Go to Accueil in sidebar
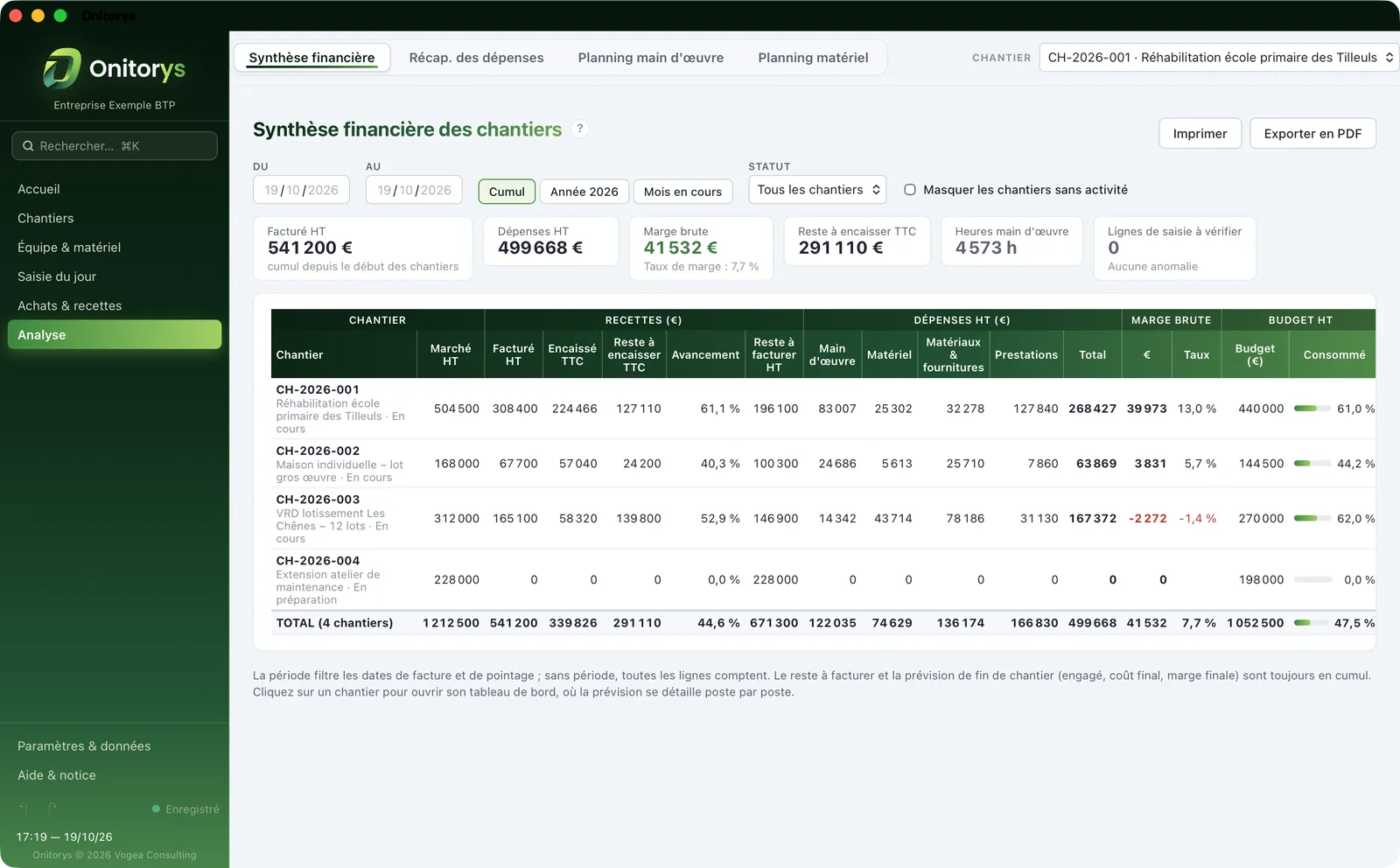This screenshot has height=868, width=1400. 115,189
